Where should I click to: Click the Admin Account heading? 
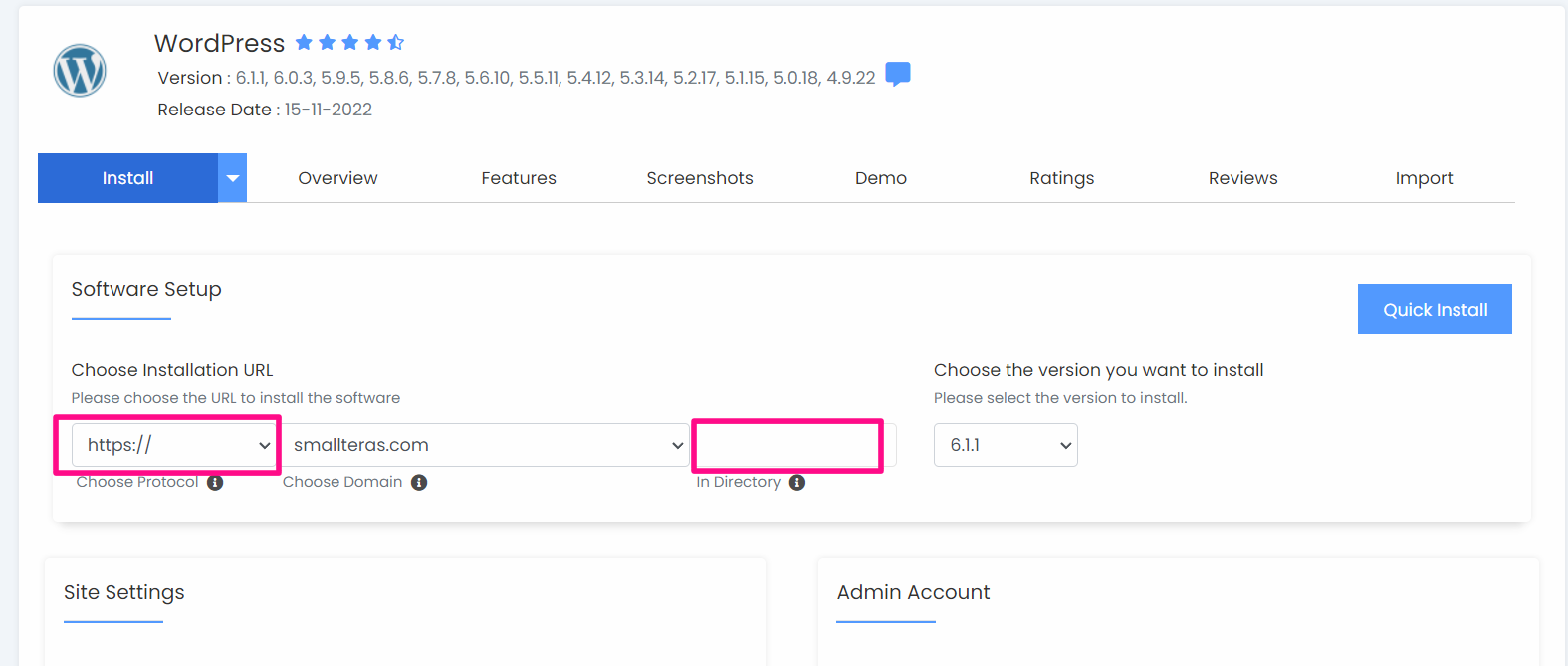click(x=914, y=592)
